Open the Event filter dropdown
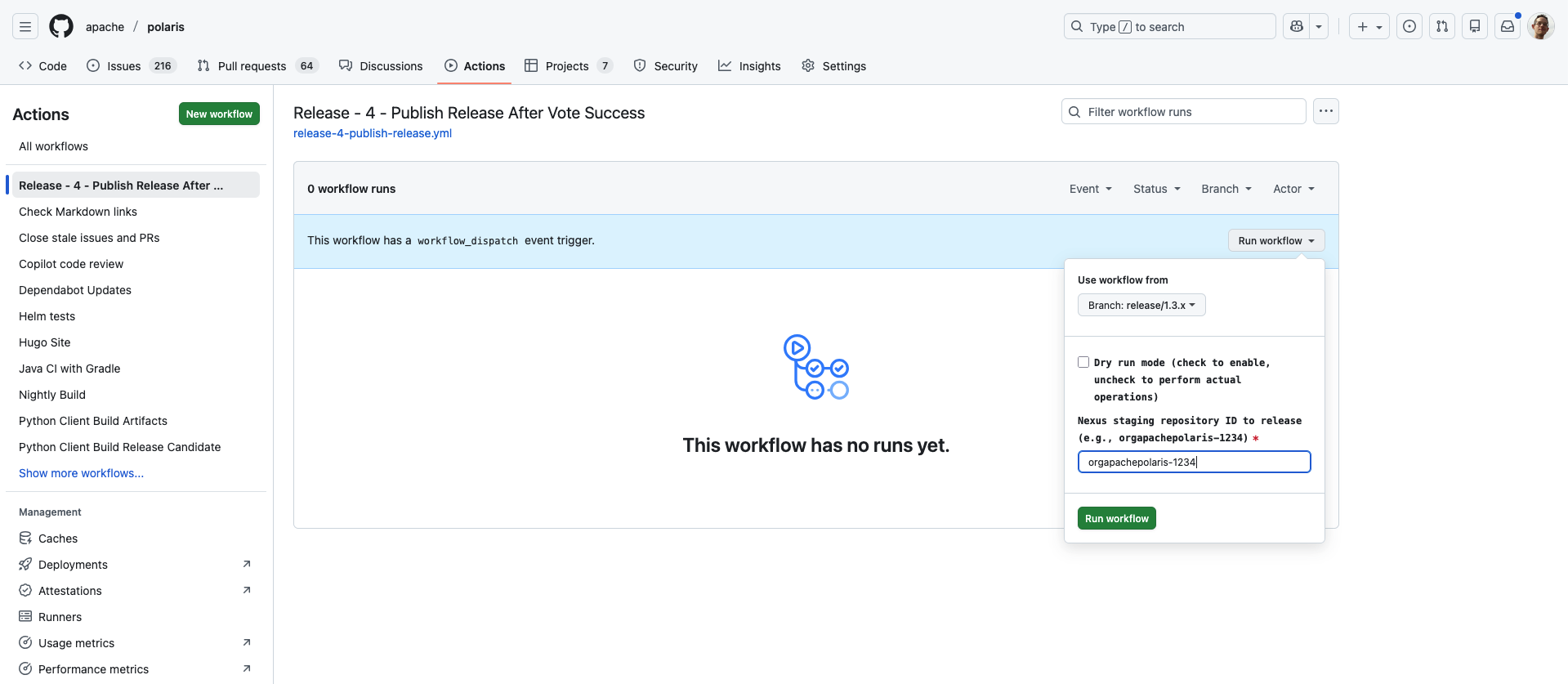 click(x=1090, y=189)
